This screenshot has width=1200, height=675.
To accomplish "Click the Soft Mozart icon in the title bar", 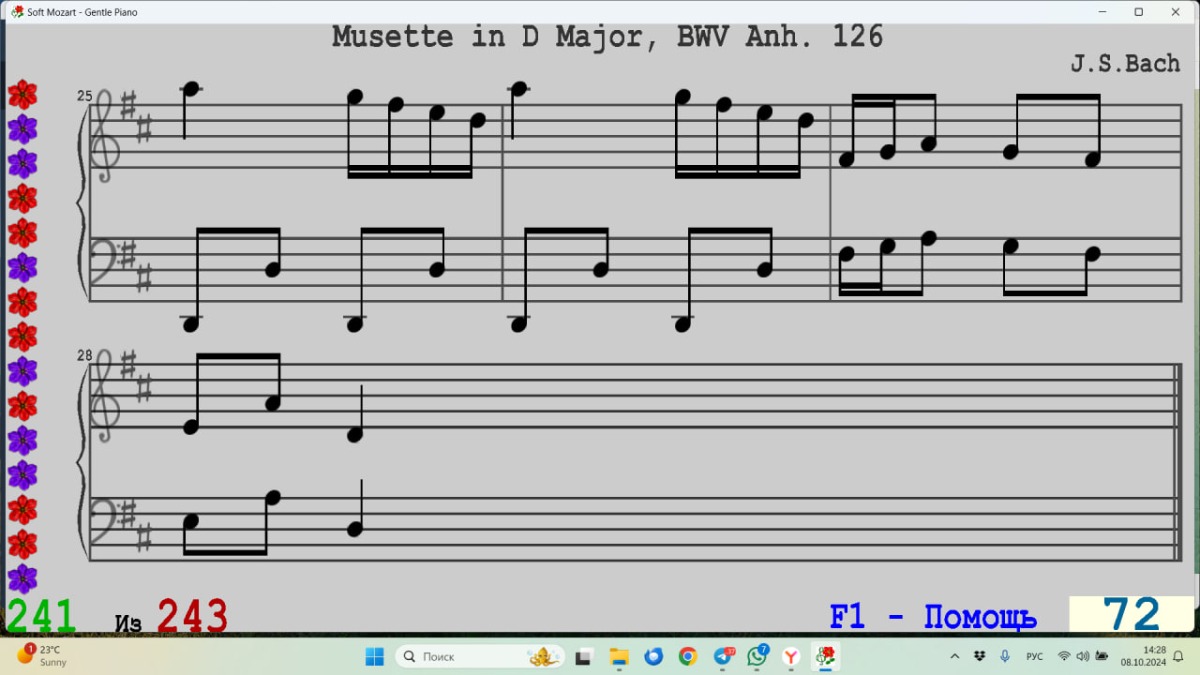I will [17, 12].
